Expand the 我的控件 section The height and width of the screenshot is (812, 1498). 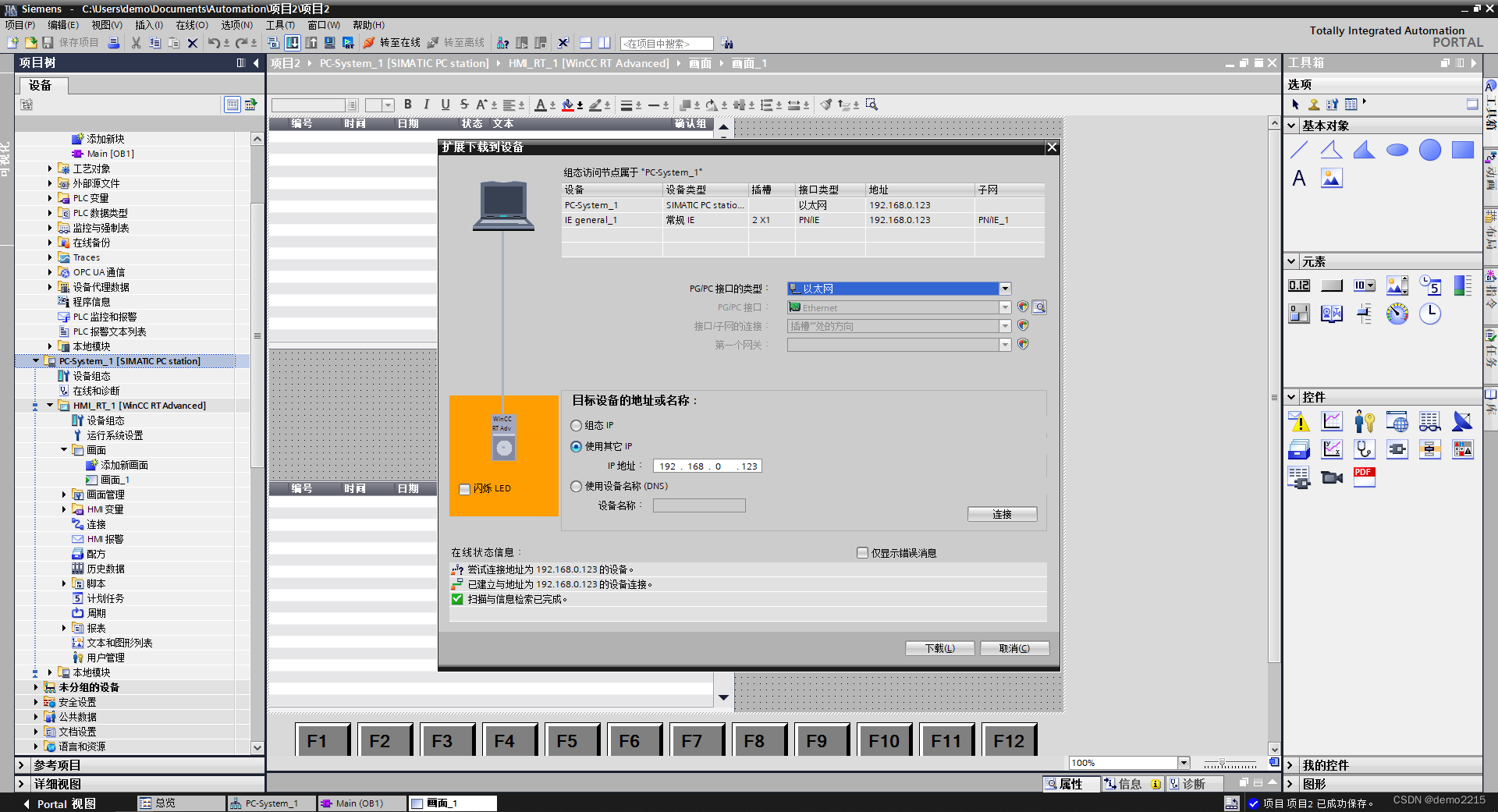click(1291, 765)
